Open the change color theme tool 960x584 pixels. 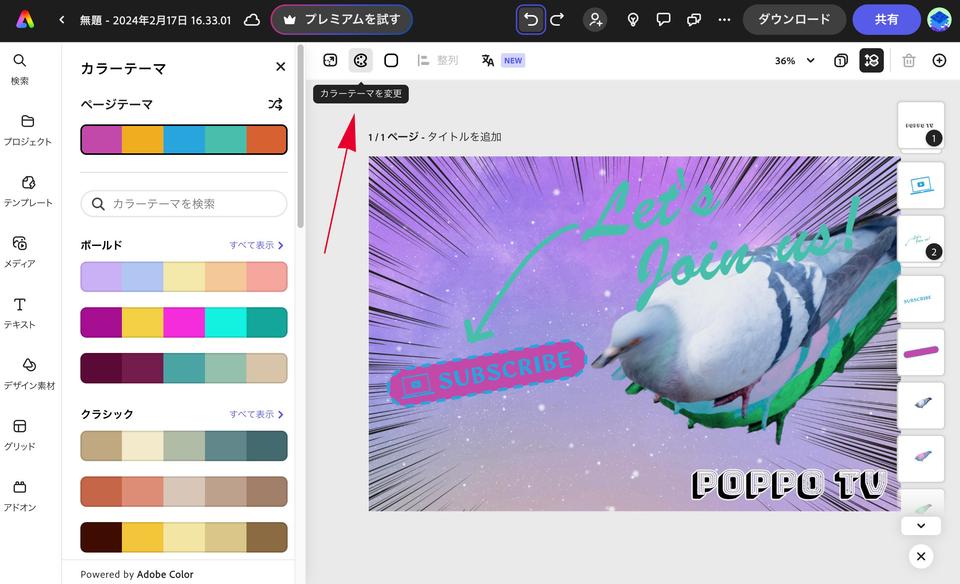pos(360,60)
